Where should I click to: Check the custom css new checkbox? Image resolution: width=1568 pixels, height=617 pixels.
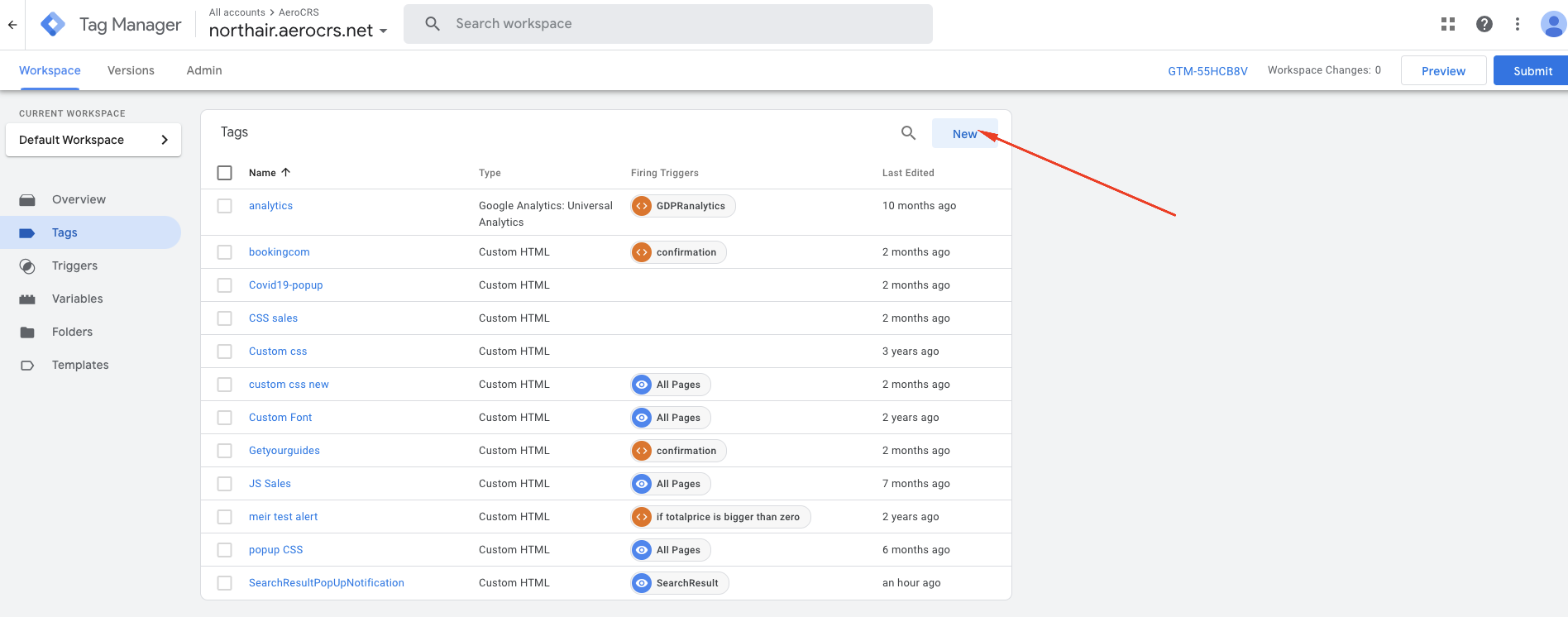pyautogui.click(x=224, y=385)
